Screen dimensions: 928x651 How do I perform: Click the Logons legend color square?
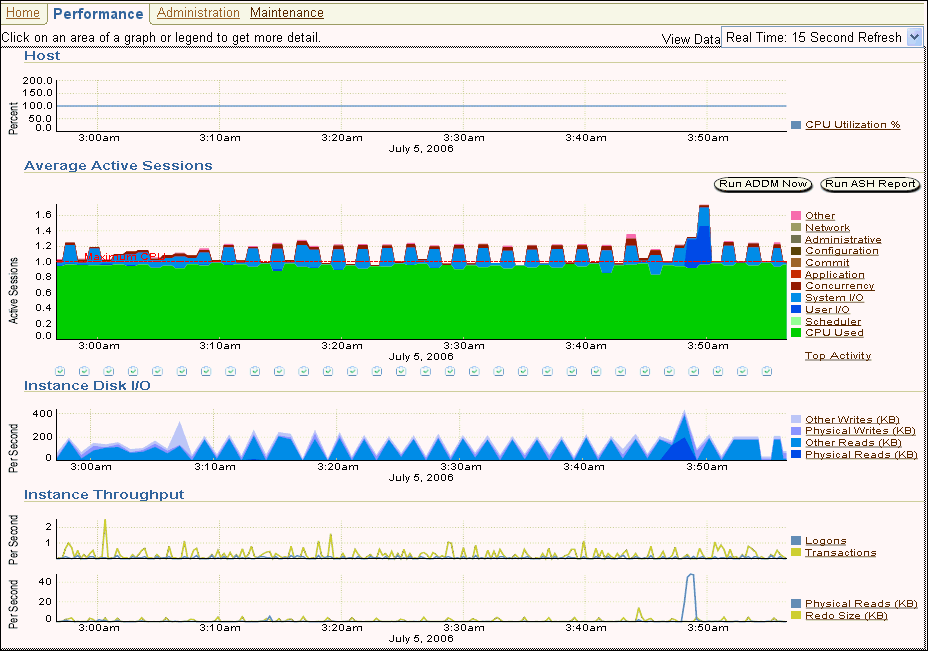pyautogui.click(x=796, y=541)
